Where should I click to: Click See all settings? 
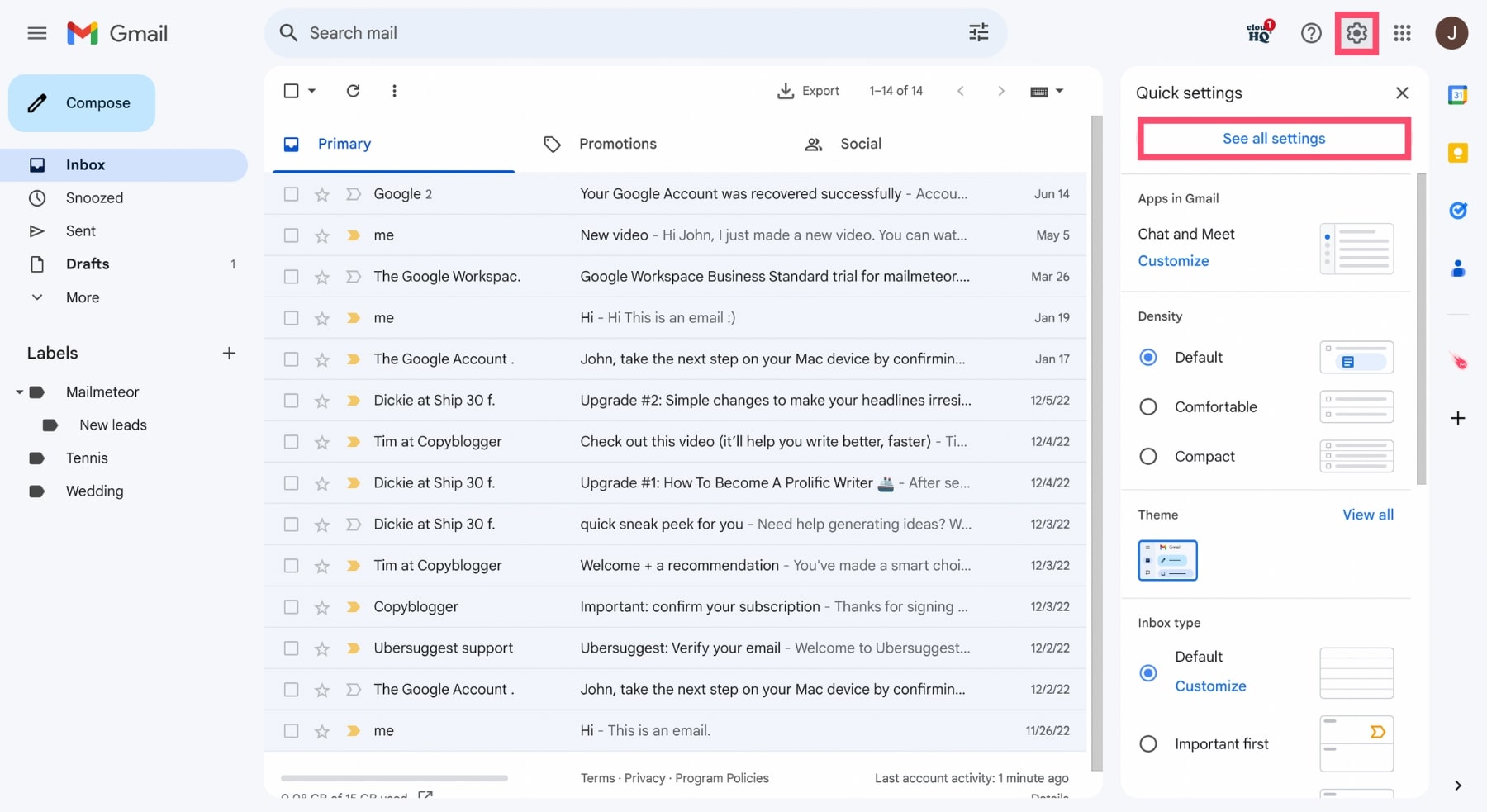pos(1273,139)
